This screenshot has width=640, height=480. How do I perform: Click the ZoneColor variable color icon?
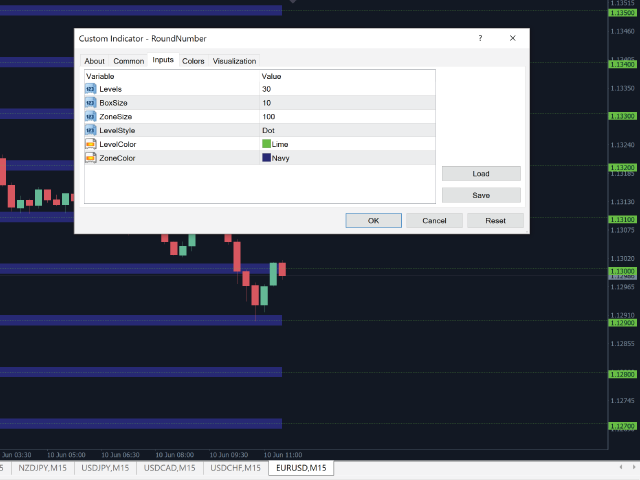click(x=90, y=158)
